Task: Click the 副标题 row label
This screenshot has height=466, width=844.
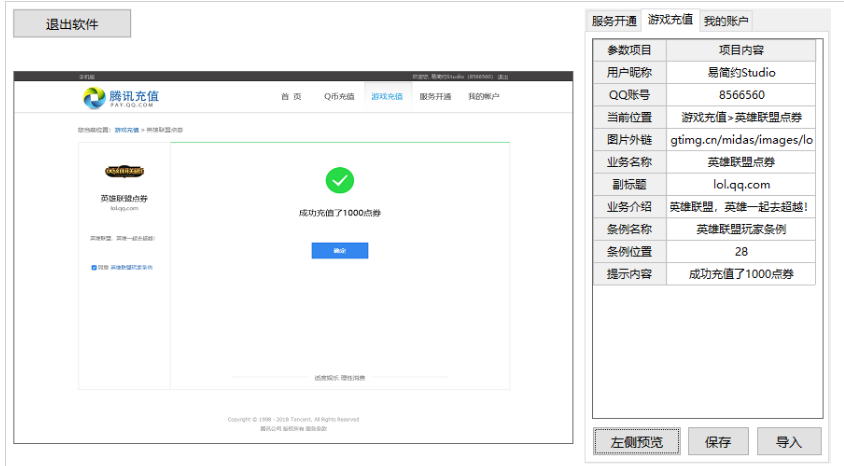Action: 629,185
